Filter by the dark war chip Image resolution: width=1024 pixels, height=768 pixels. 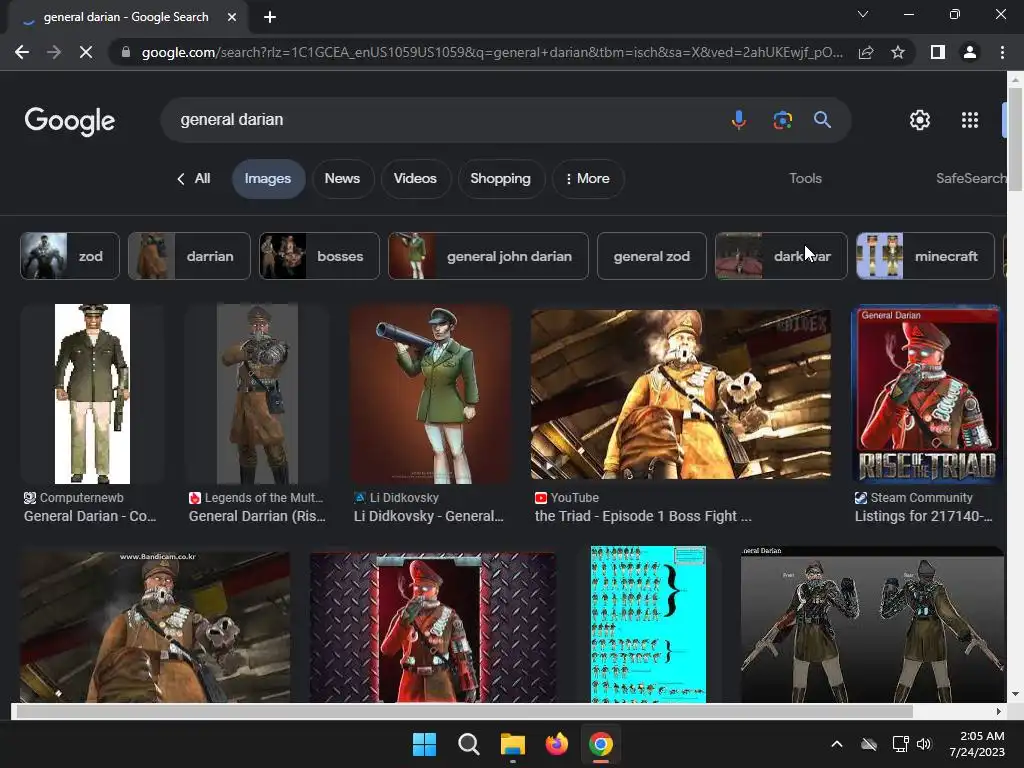pyautogui.click(x=782, y=256)
